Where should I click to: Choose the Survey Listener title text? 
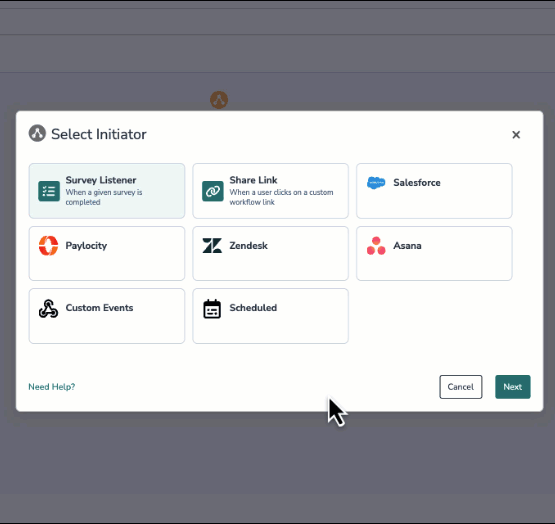tap(101, 180)
